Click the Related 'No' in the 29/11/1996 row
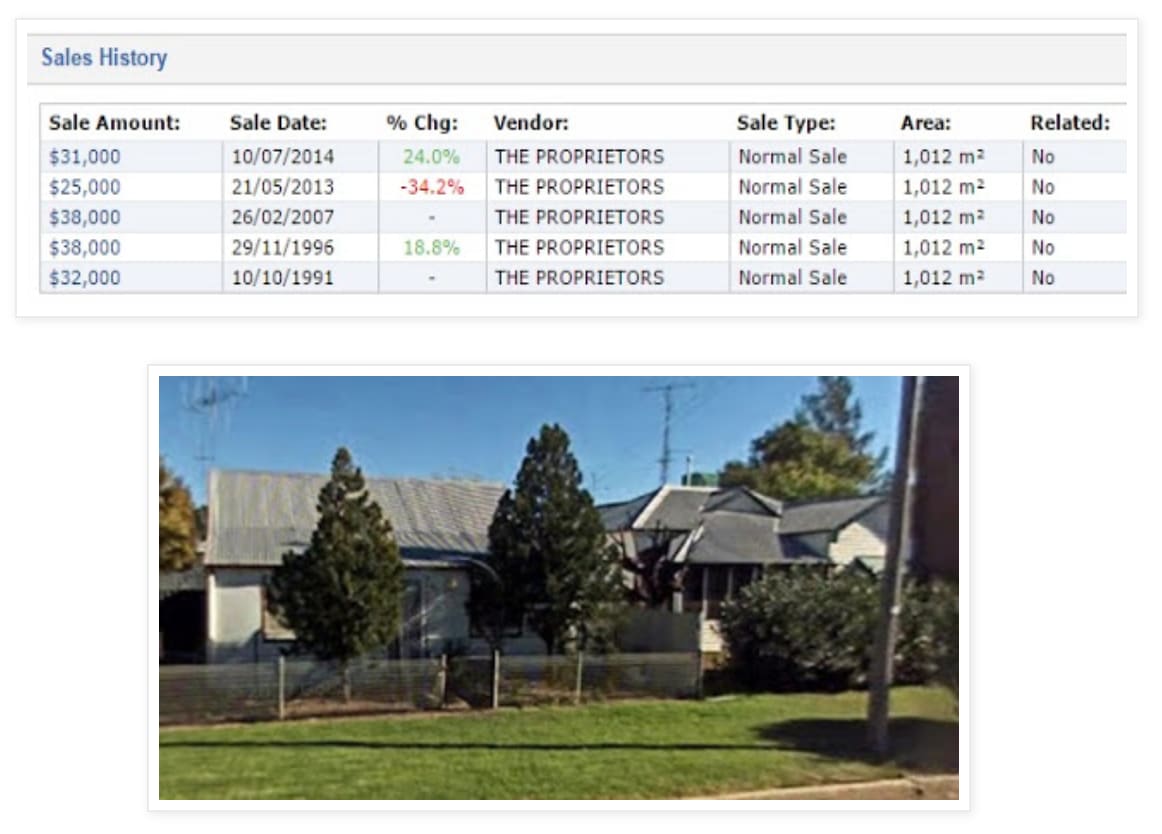This screenshot has height=834, width=1162. [x=1043, y=248]
